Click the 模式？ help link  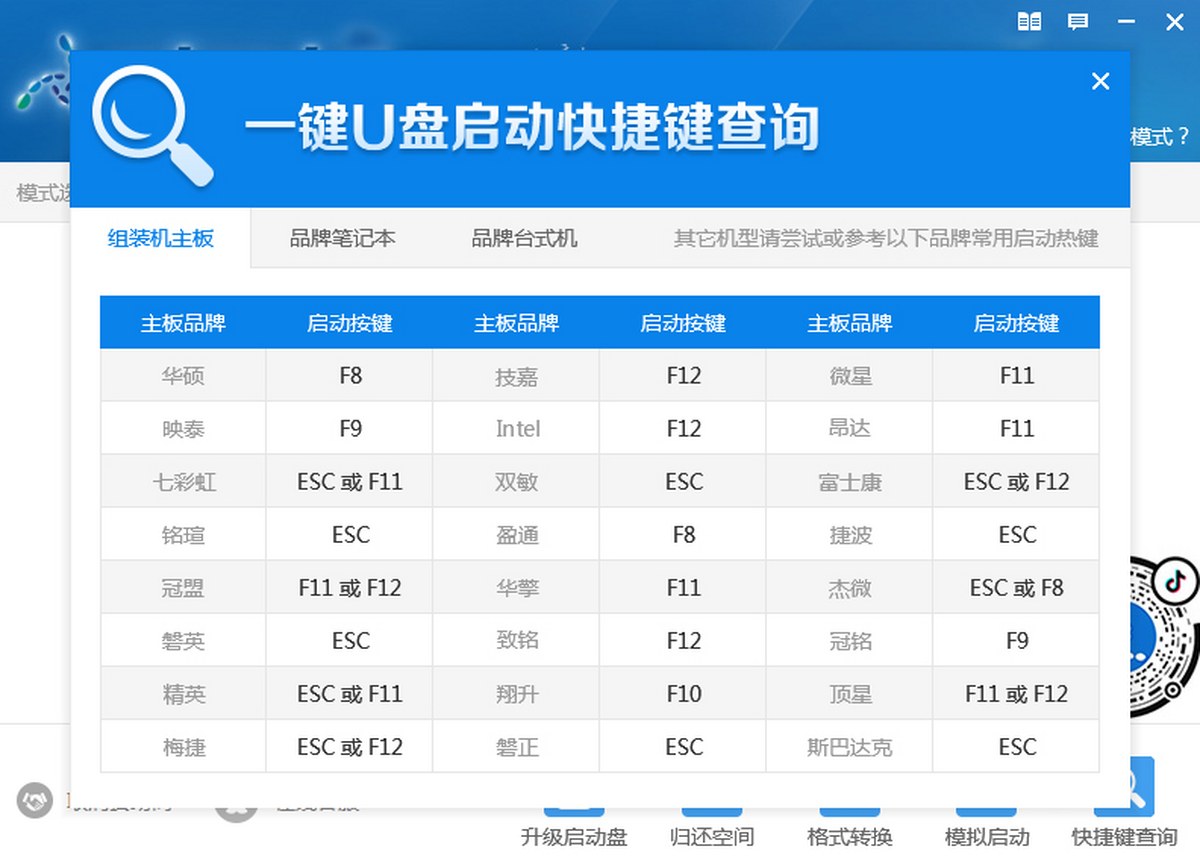point(1160,137)
